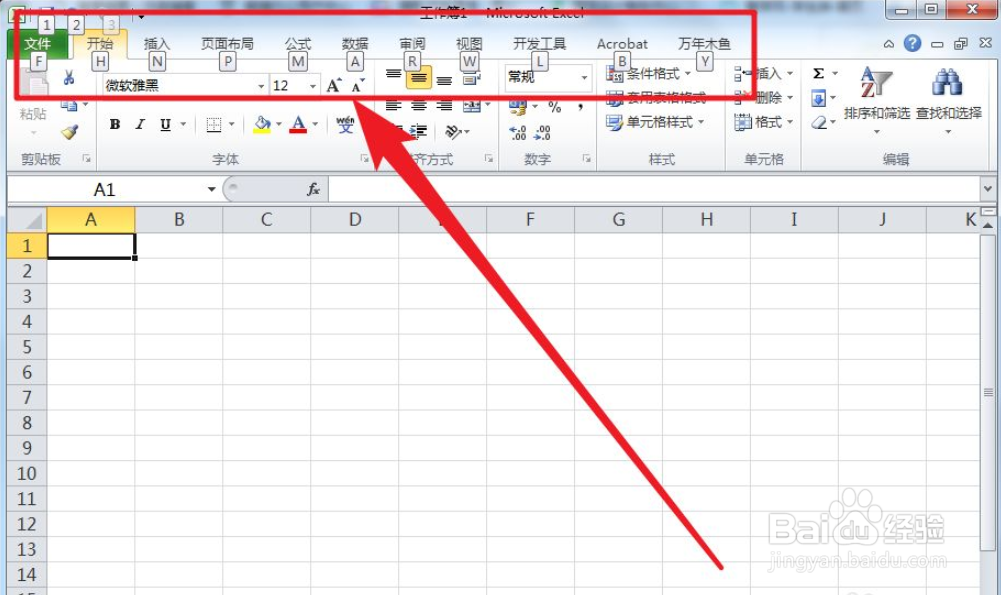Open the 单元格样式 dropdown
The image size is (1001, 595).
tap(656, 121)
